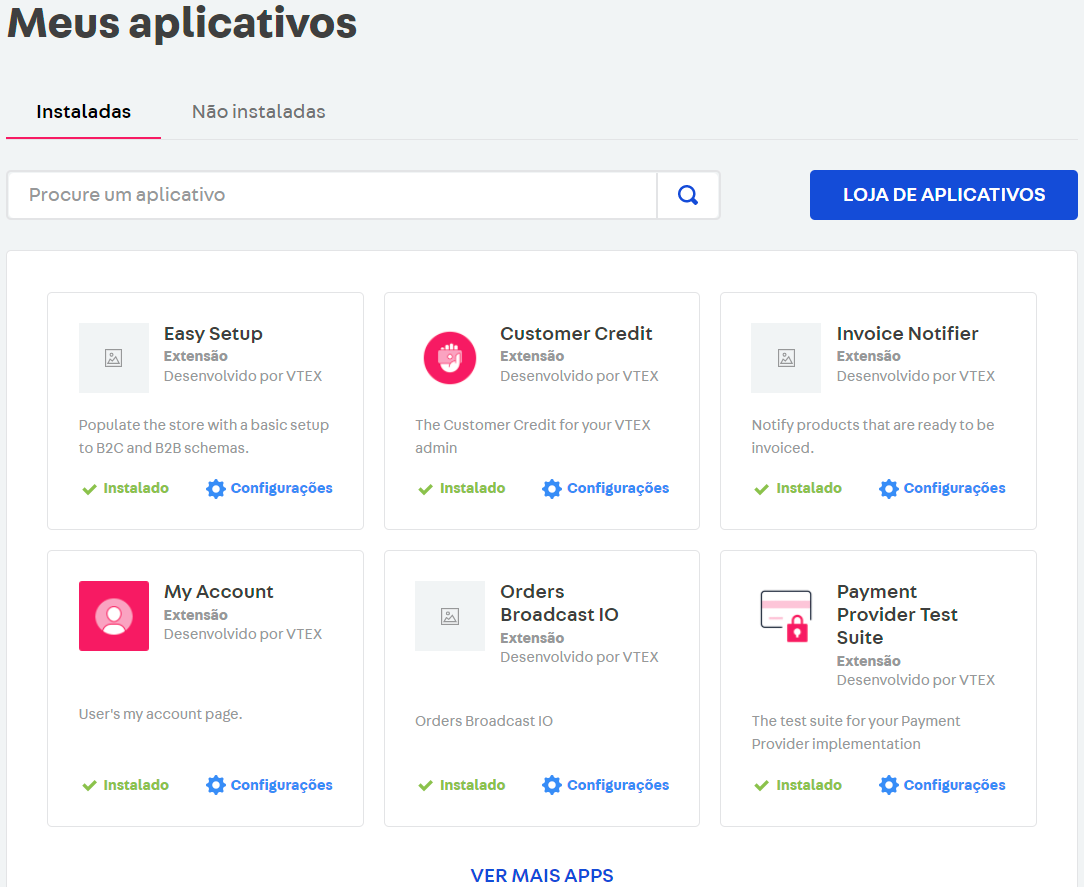
Task: Click the Easy Setup placeholder image icon
Action: tap(114, 358)
